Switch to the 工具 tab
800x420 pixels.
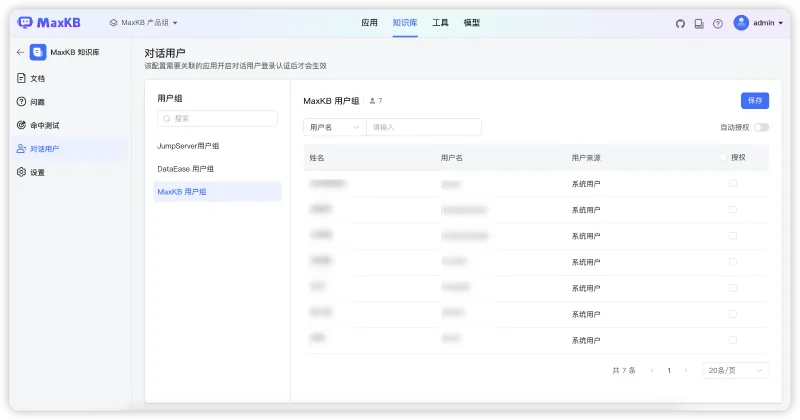[440, 22]
